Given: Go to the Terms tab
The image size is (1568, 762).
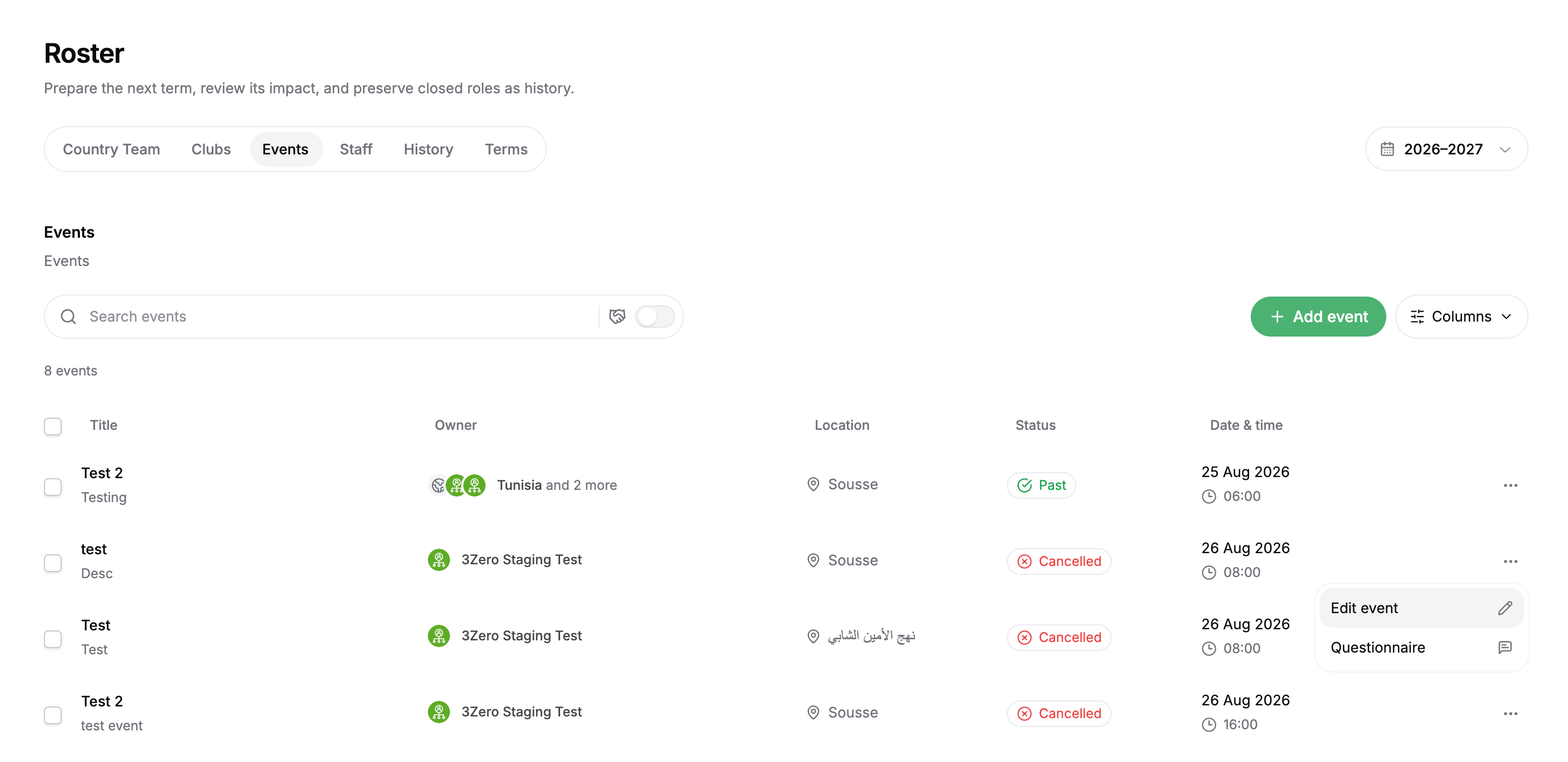Looking at the screenshot, I should 506,149.
